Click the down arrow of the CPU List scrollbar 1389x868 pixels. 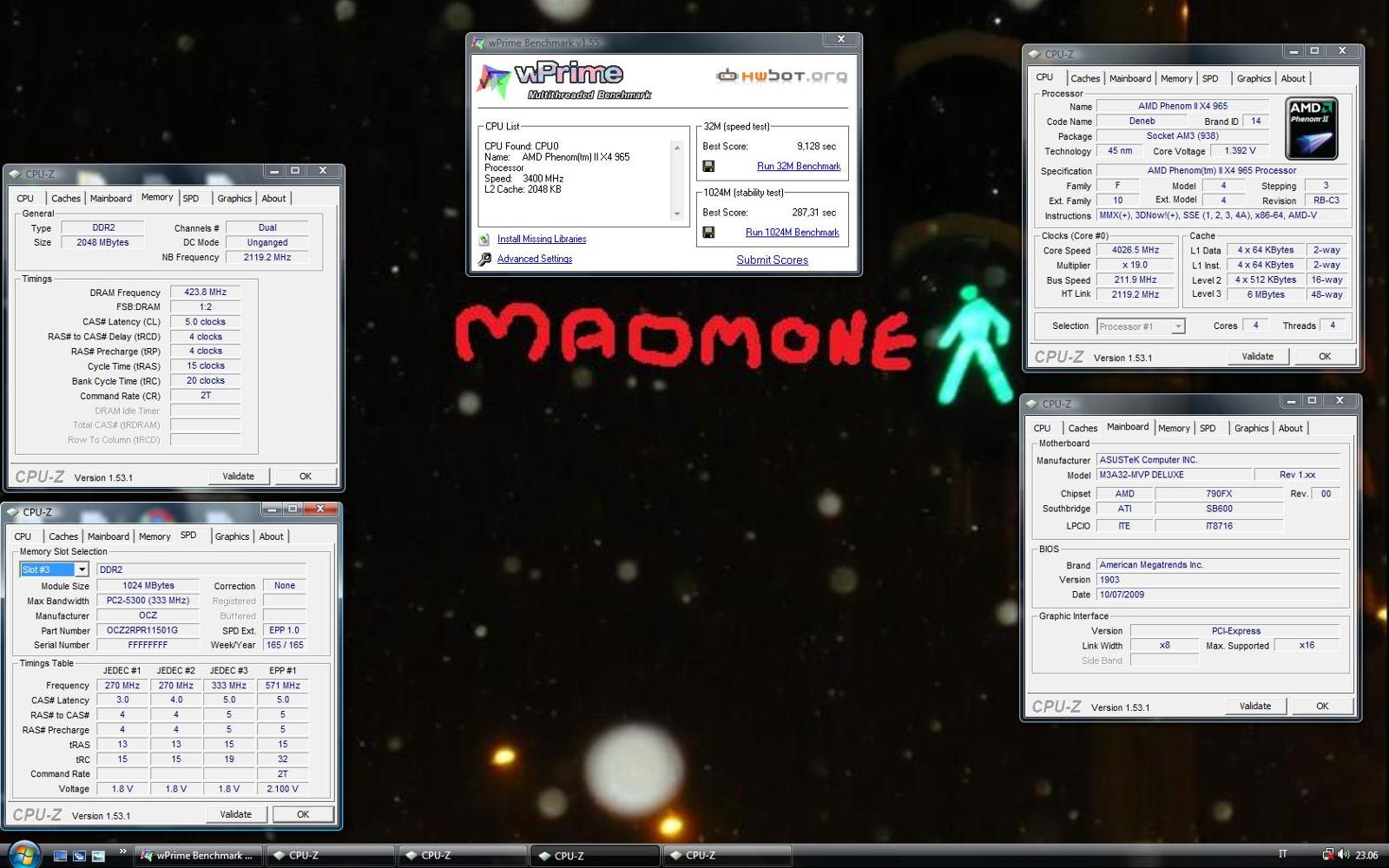point(677,214)
